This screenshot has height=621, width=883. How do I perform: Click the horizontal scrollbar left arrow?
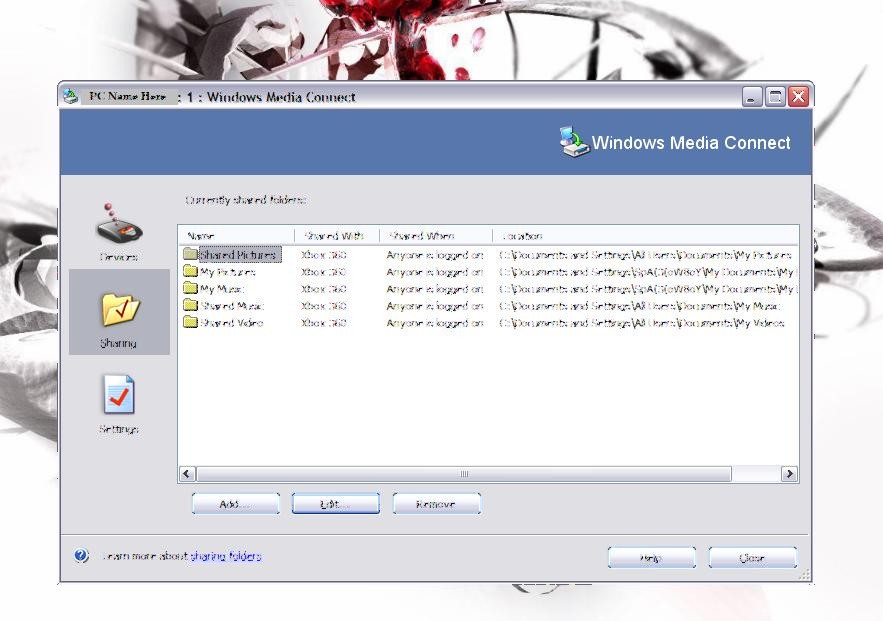click(188, 474)
